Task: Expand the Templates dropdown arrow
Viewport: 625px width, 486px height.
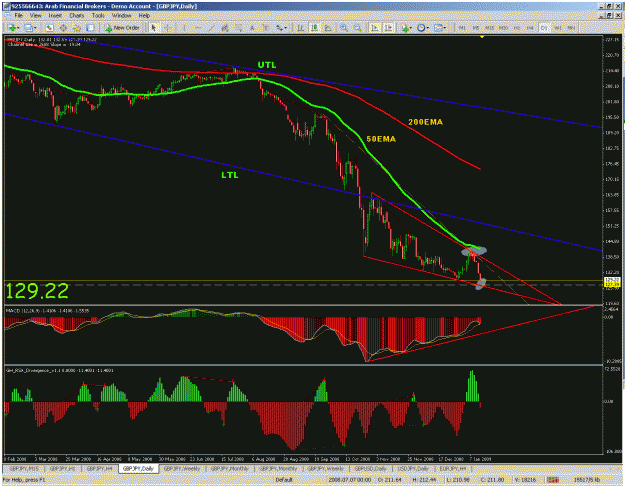Action: pyautogui.click(x=444, y=28)
